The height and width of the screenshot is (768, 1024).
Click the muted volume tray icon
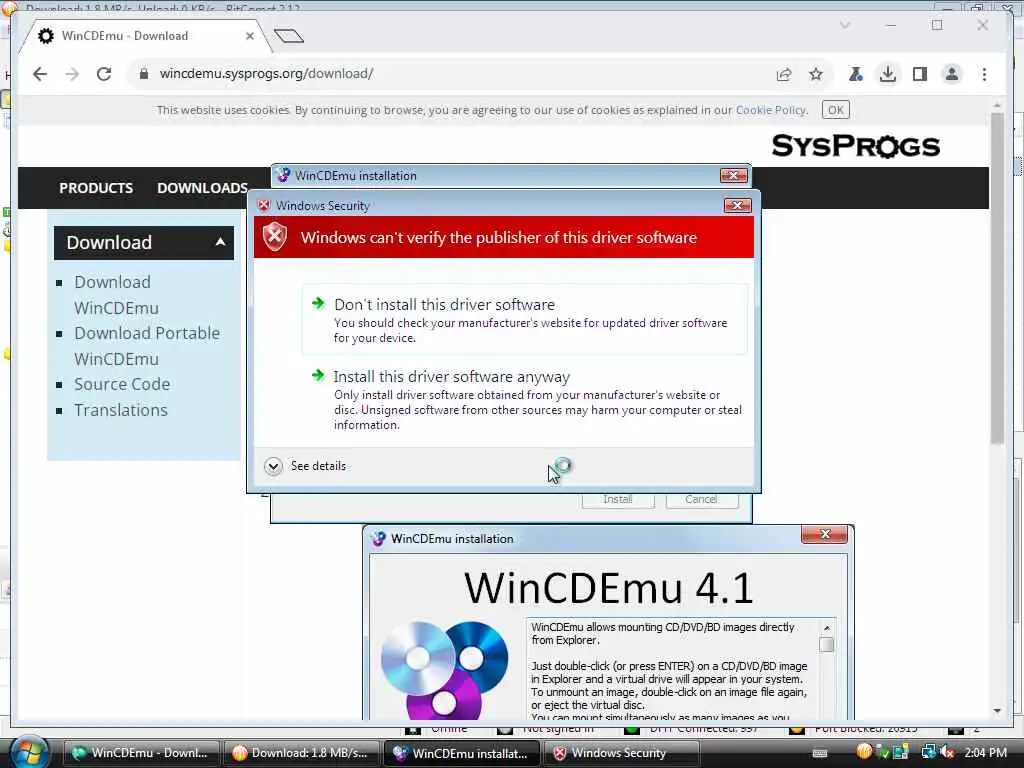[x=946, y=752]
